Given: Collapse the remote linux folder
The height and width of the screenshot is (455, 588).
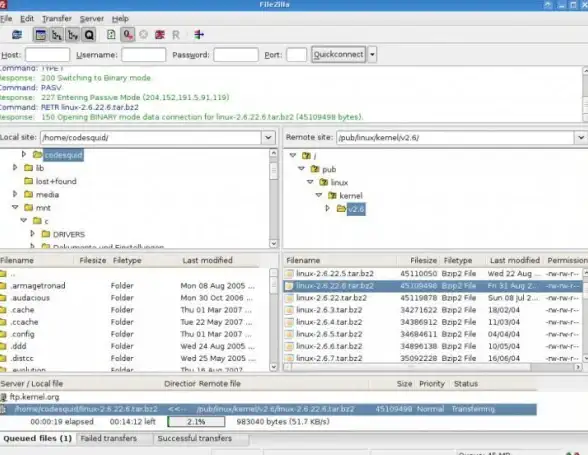Looking at the screenshot, I should tap(310, 182).
